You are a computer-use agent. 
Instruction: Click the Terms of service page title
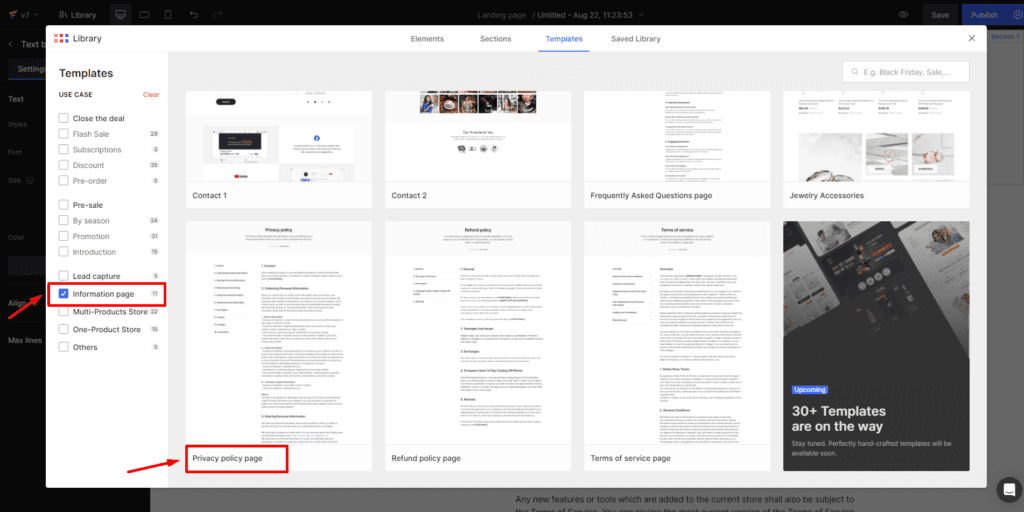[630, 458]
